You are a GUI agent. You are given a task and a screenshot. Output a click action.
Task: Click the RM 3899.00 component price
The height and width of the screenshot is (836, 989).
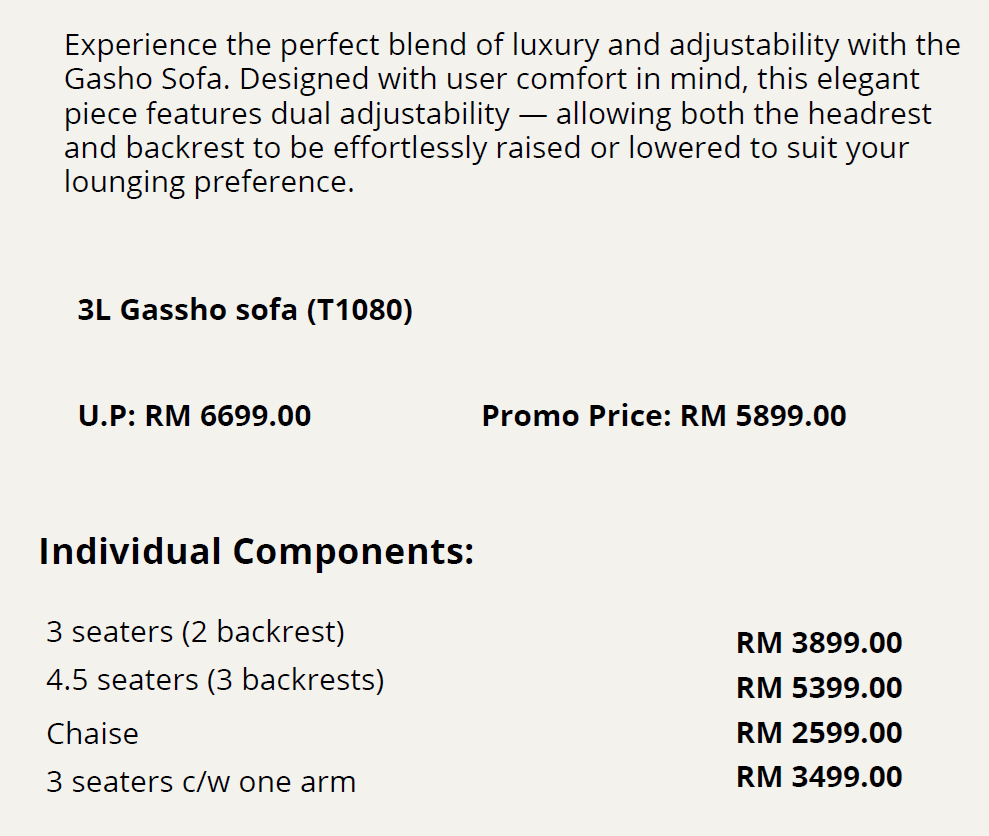point(818,643)
